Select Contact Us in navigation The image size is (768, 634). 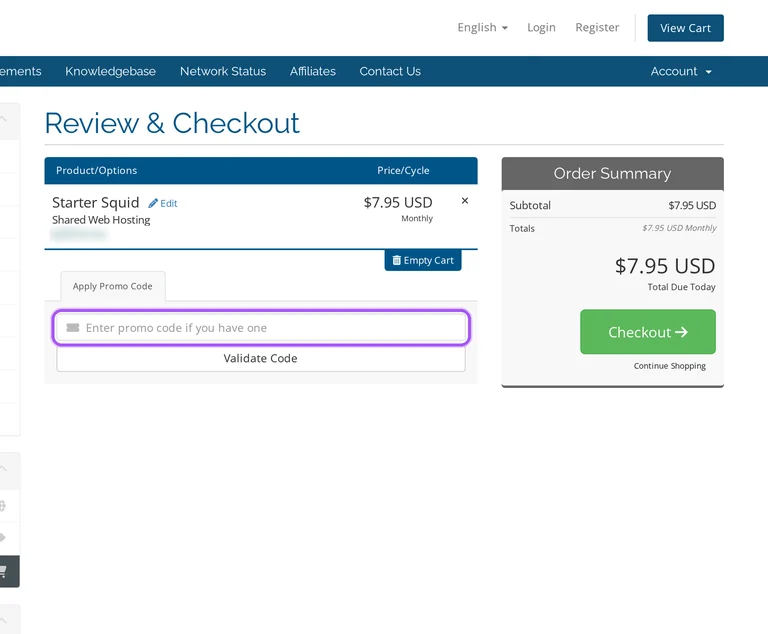(x=390, y=71)
